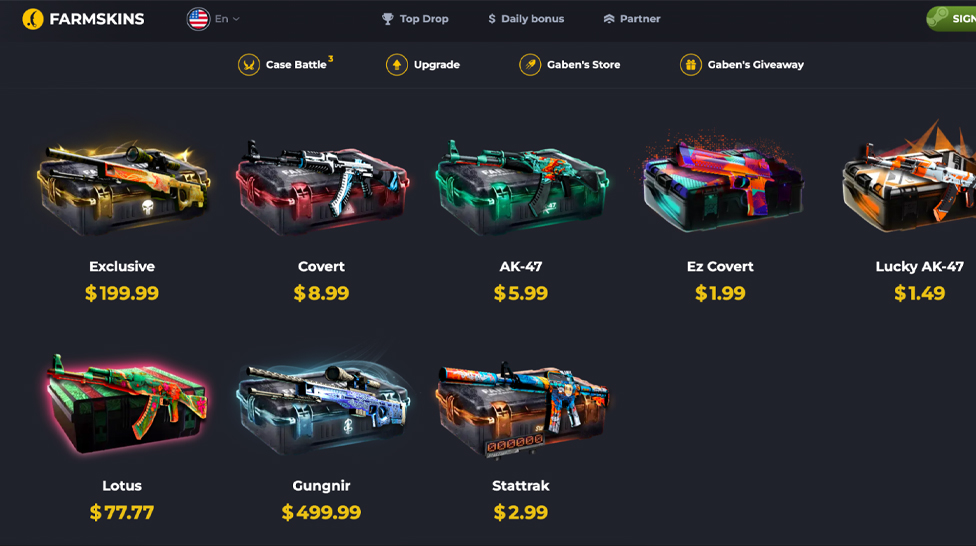This screenshot has width=976, height=546.
Task: Click the Partner handshake icon
Action: click(x=609, y=19)
